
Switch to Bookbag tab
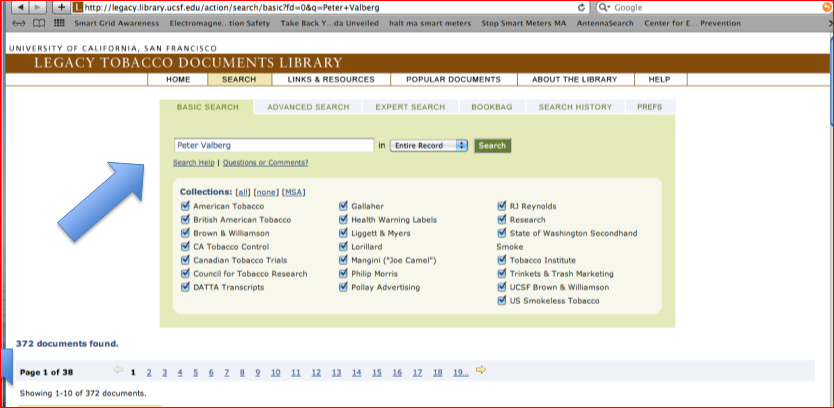(492, 107)
